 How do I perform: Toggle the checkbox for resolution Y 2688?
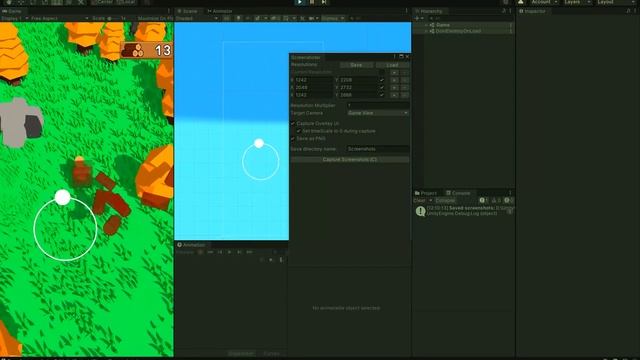[382, 95]
